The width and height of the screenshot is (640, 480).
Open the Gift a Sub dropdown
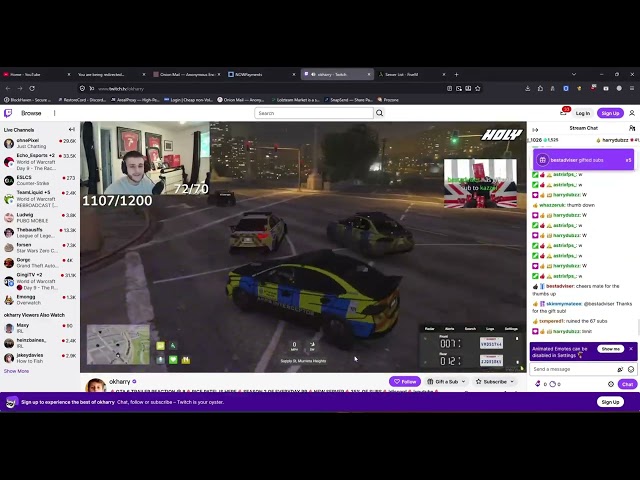(x=446, y=382)
